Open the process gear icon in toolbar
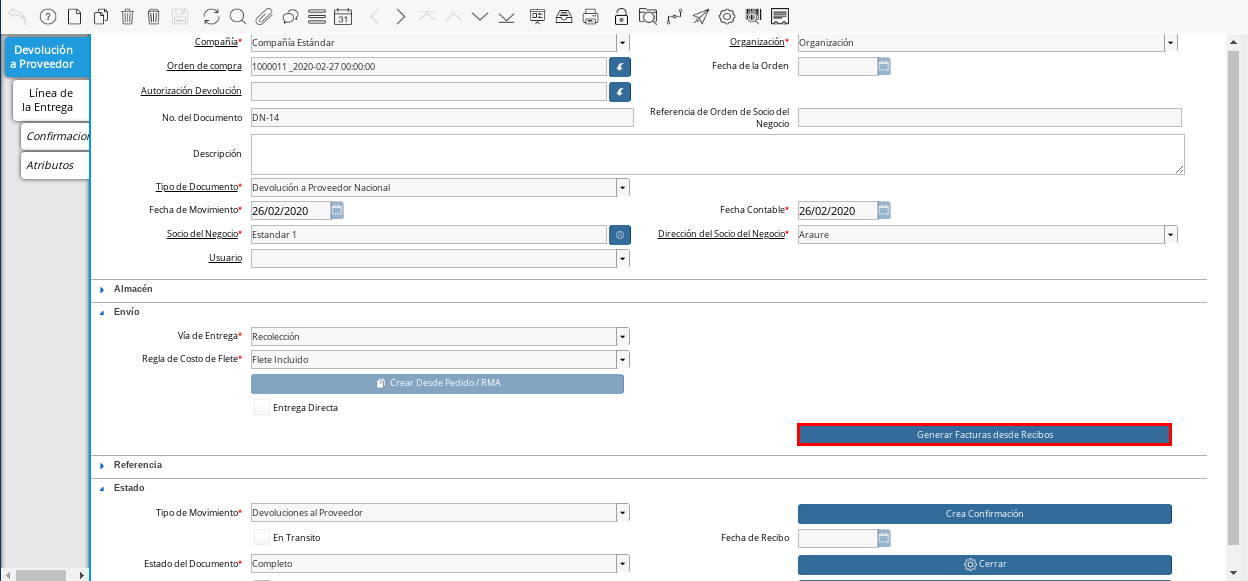1248x581 pixels. [727, 16]
